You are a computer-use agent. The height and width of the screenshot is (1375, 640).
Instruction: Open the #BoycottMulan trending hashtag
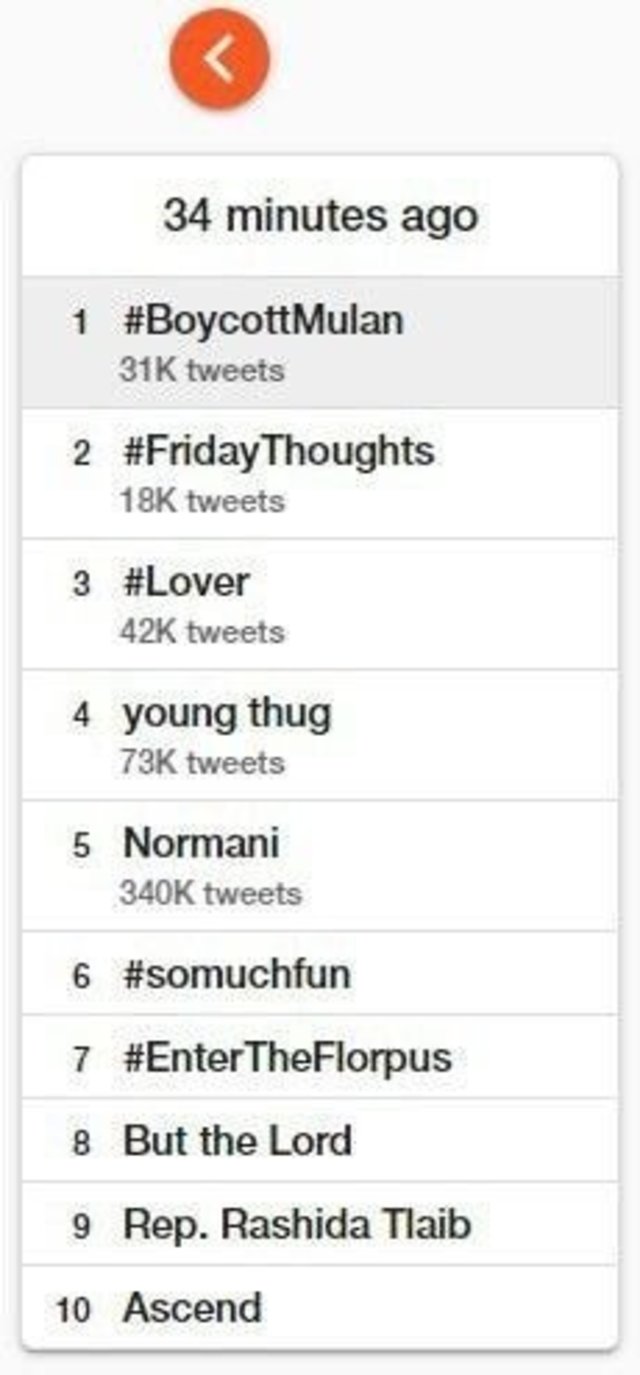263,321
